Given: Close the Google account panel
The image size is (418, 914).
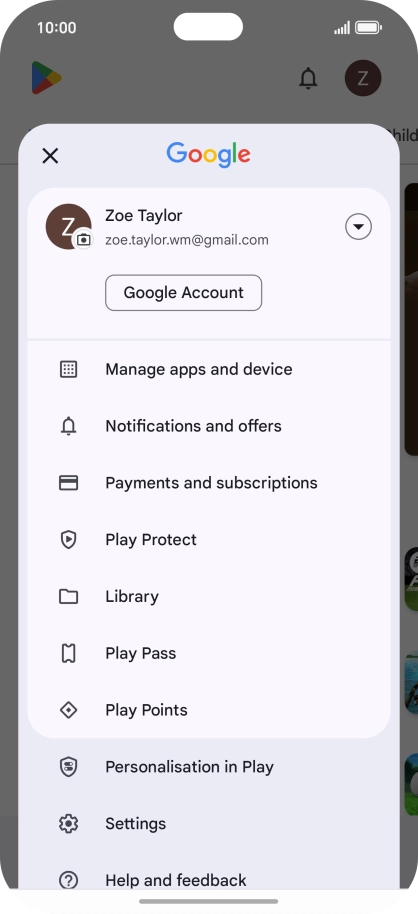Looking at the screenshot, I should click(x=50, y=156).
